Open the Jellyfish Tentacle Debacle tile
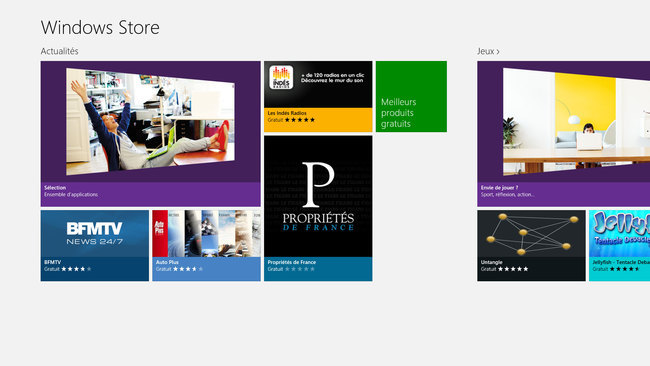The height and width of the screenshot is (366, 650). [619, 245]
